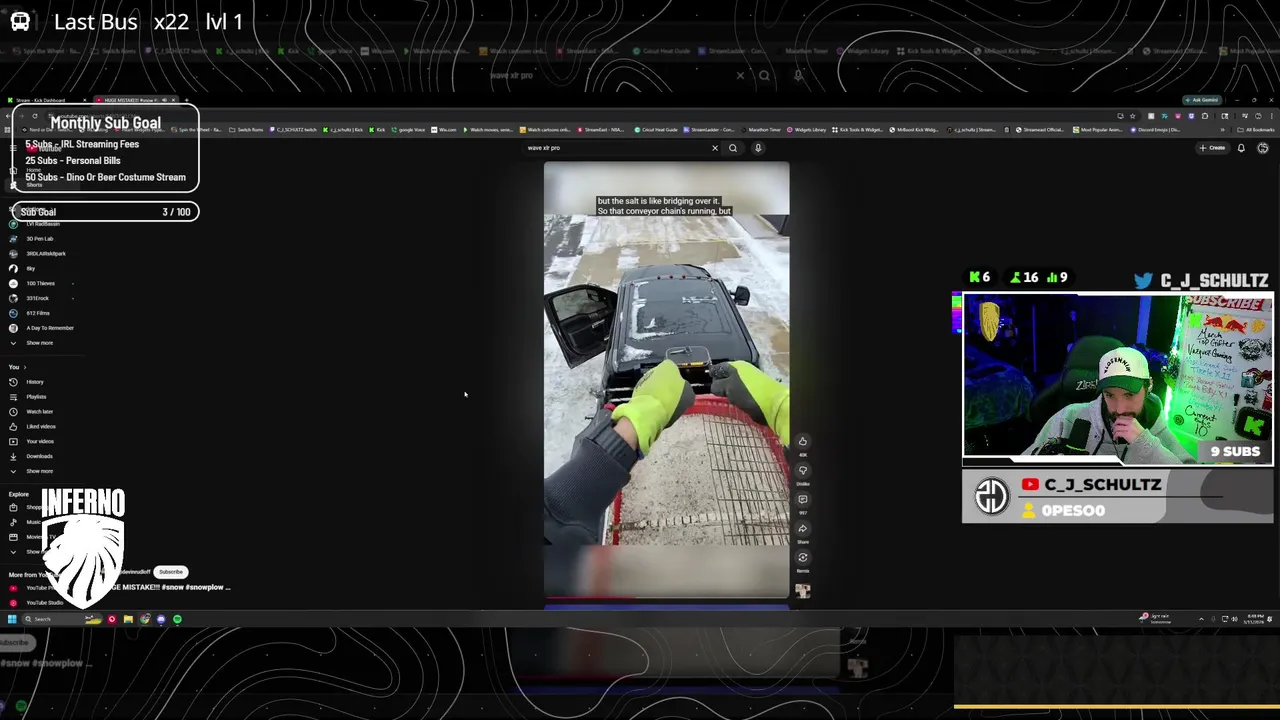Open the YouTube account avatar menu
The height and width of the screenshot is (720, 1280).
tap(1263, 148)
